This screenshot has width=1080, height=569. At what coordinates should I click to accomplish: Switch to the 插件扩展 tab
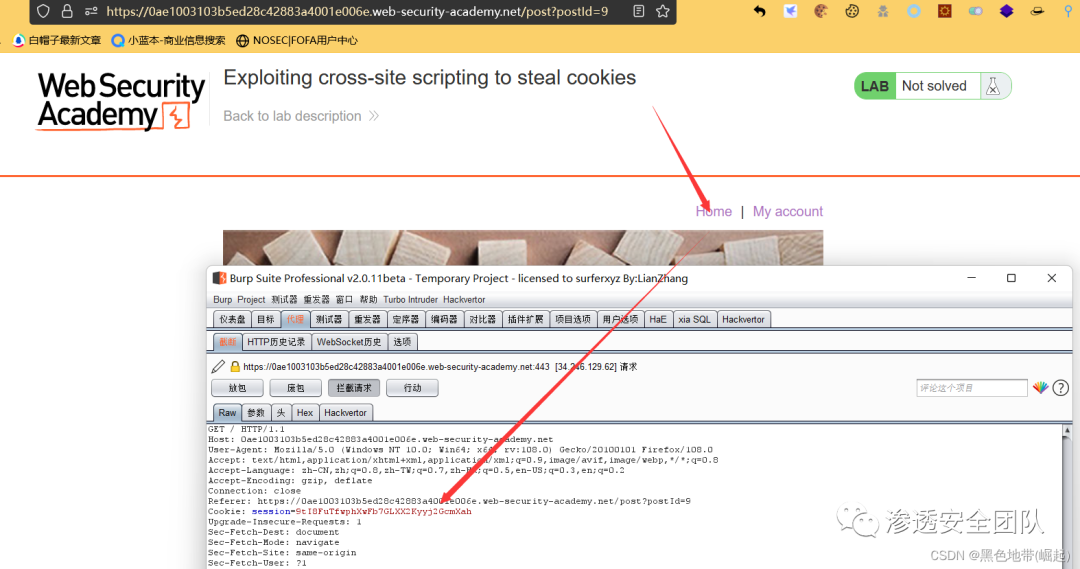tap(526, 320)
